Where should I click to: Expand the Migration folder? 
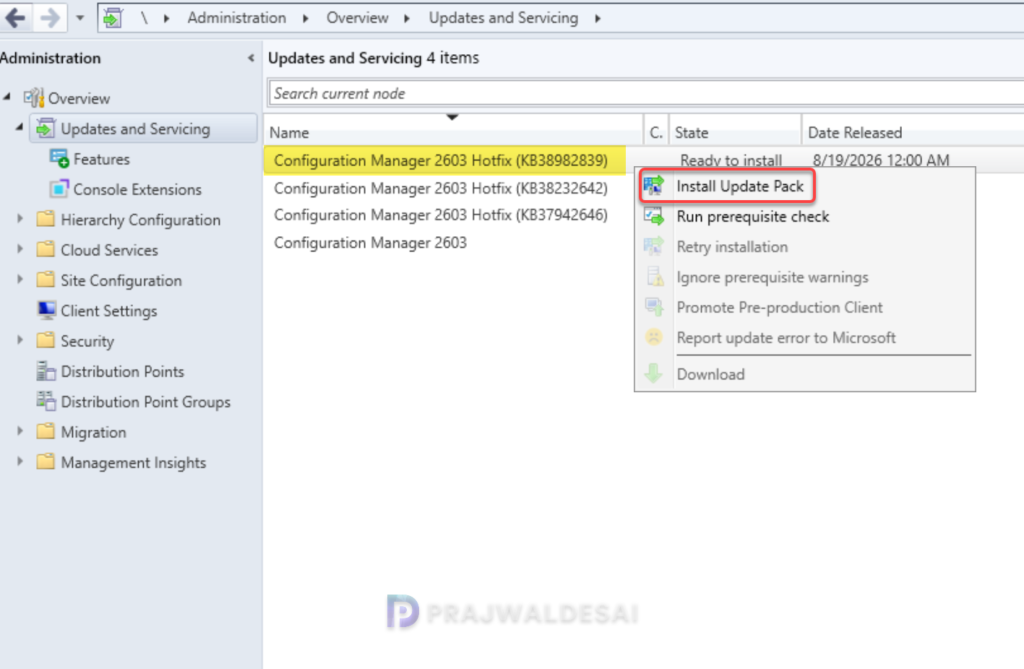[x=20, y=431]
